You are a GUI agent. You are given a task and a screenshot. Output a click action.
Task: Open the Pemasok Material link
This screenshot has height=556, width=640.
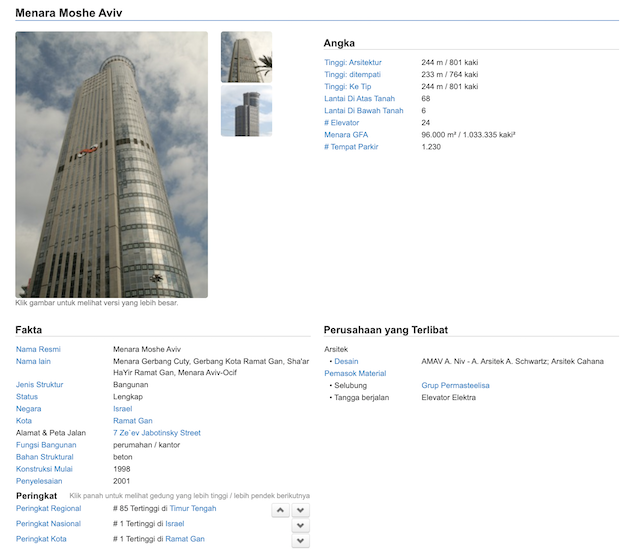coord(355,373)
